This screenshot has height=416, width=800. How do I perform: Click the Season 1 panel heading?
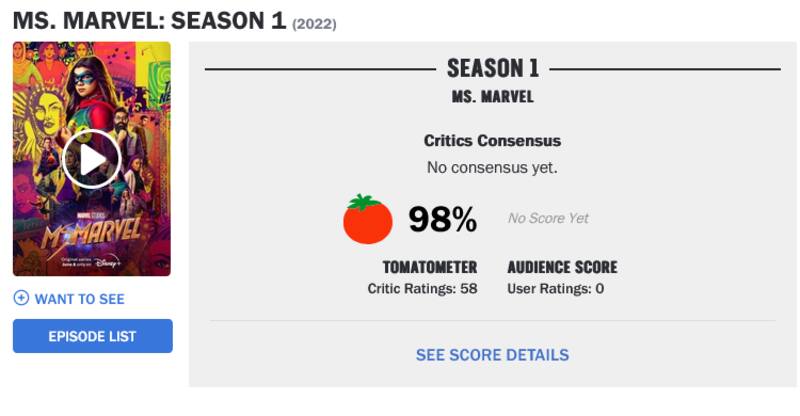tap(492, 69)
